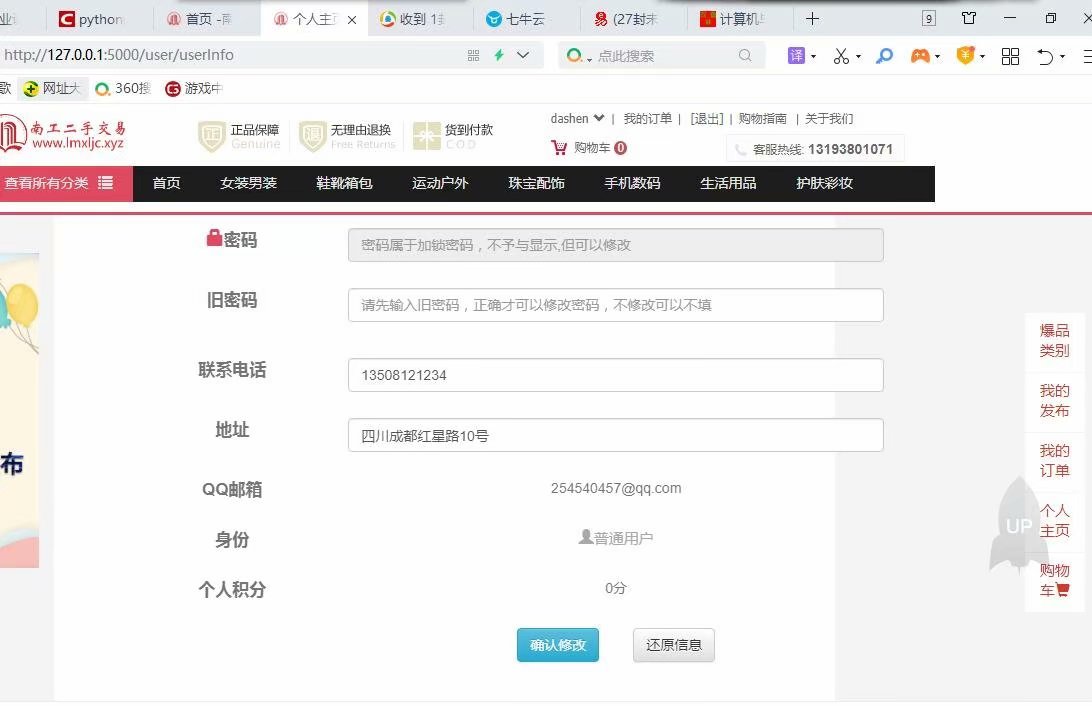
Task: Expand the dashen user dropdown
Action: [577, 118]
